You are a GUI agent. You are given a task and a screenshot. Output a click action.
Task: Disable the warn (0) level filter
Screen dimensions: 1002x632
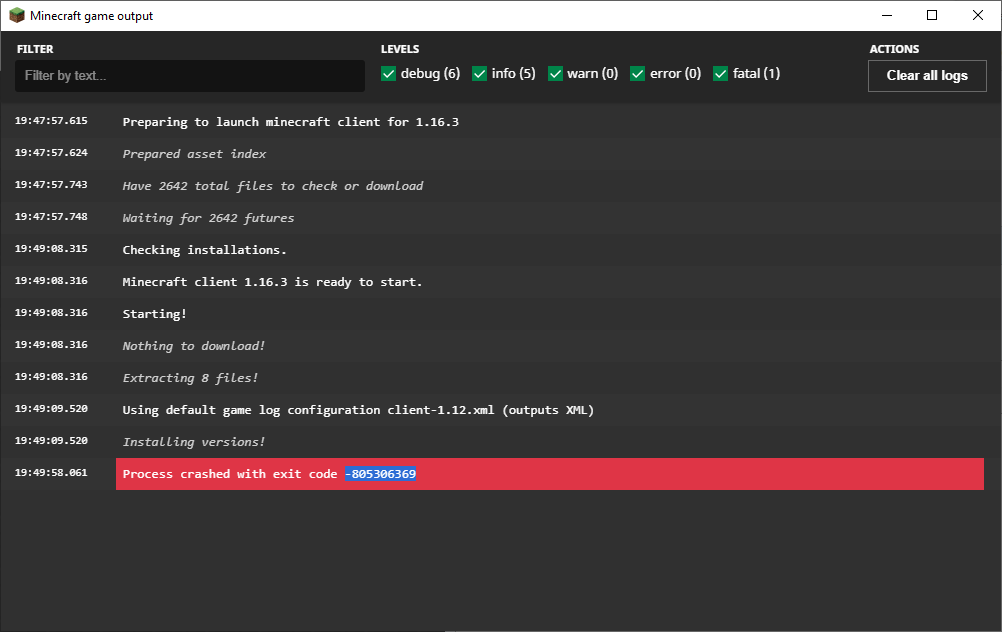pyautogui.click(x=555, y=74)
